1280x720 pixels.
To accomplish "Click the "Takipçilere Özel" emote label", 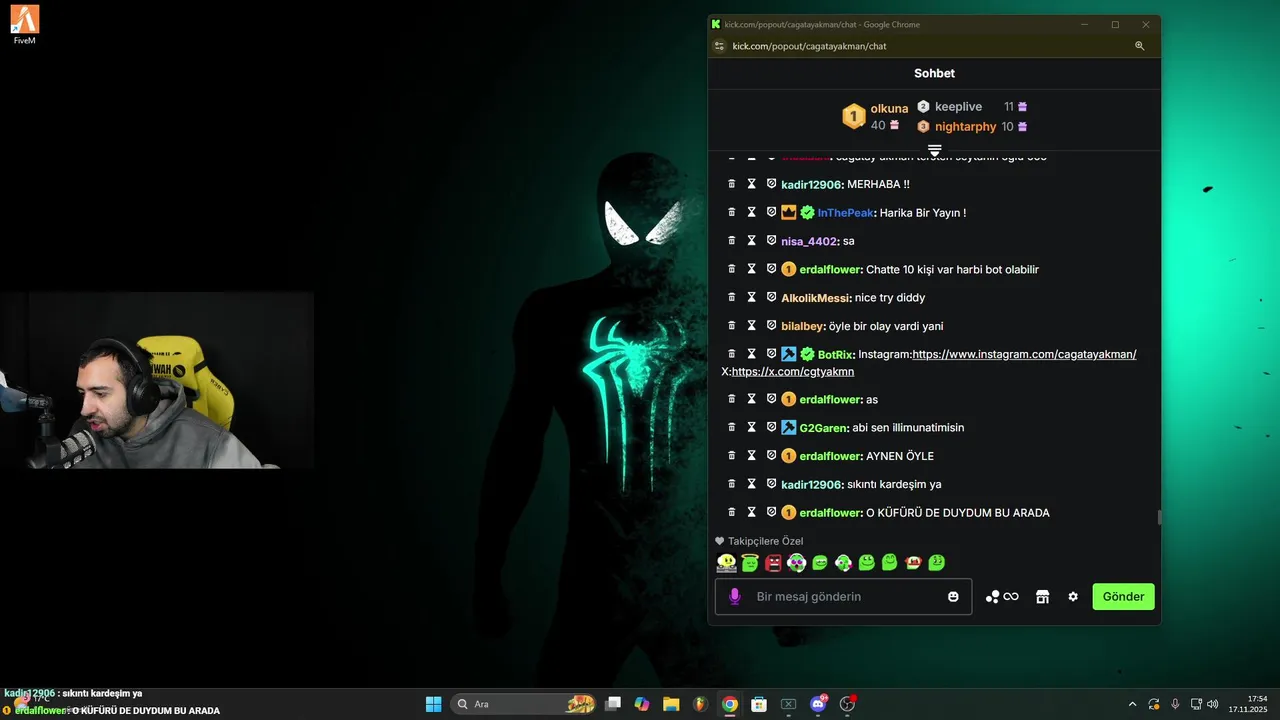I will pyautogui.click(x=765, y=541).
